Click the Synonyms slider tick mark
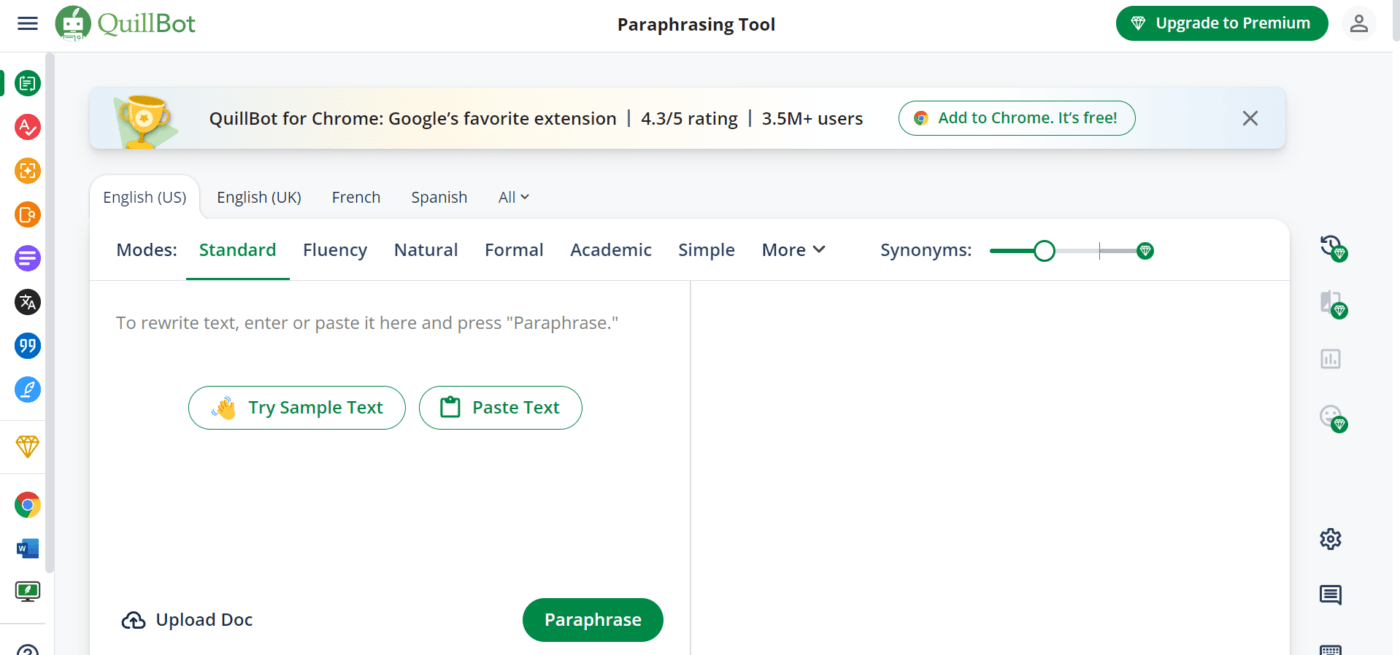Viewport: 1400px width, 655px height. (x=1099, y=251)
